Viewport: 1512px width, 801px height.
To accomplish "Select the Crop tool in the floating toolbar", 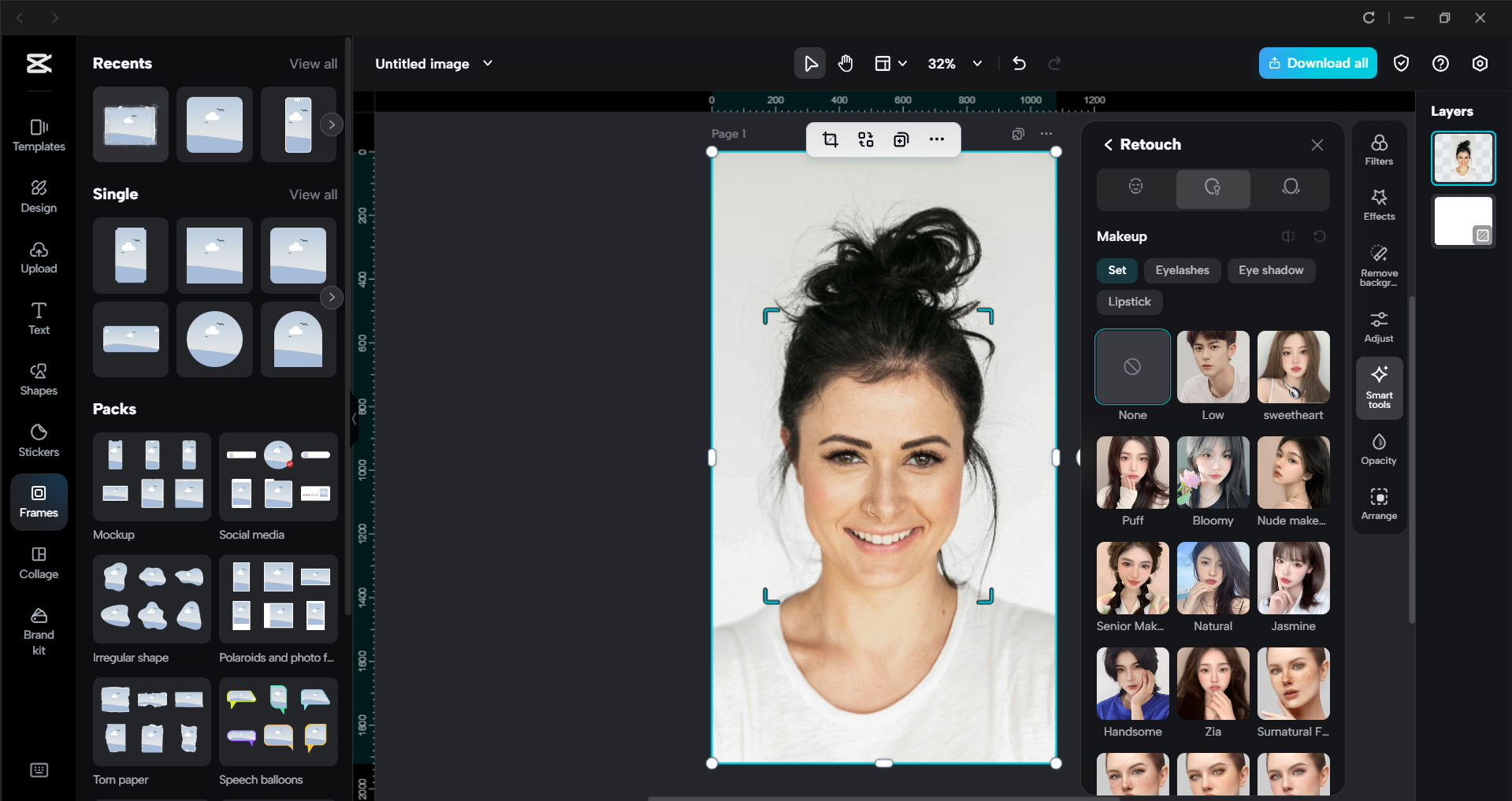I will click(x=830, y=139).
